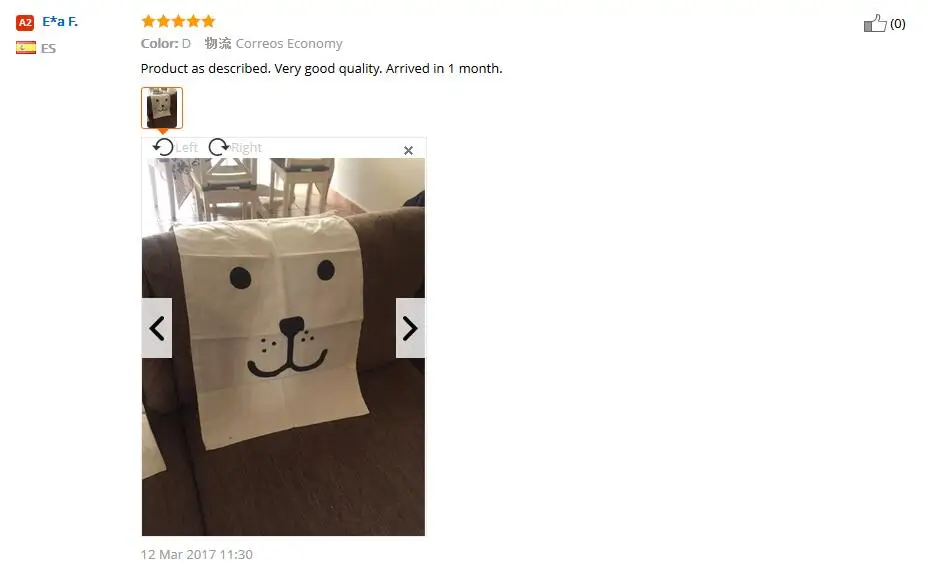The image size is (932, 573).
Task: Click the thumbs up helpful icon
Action: point(875,23)
